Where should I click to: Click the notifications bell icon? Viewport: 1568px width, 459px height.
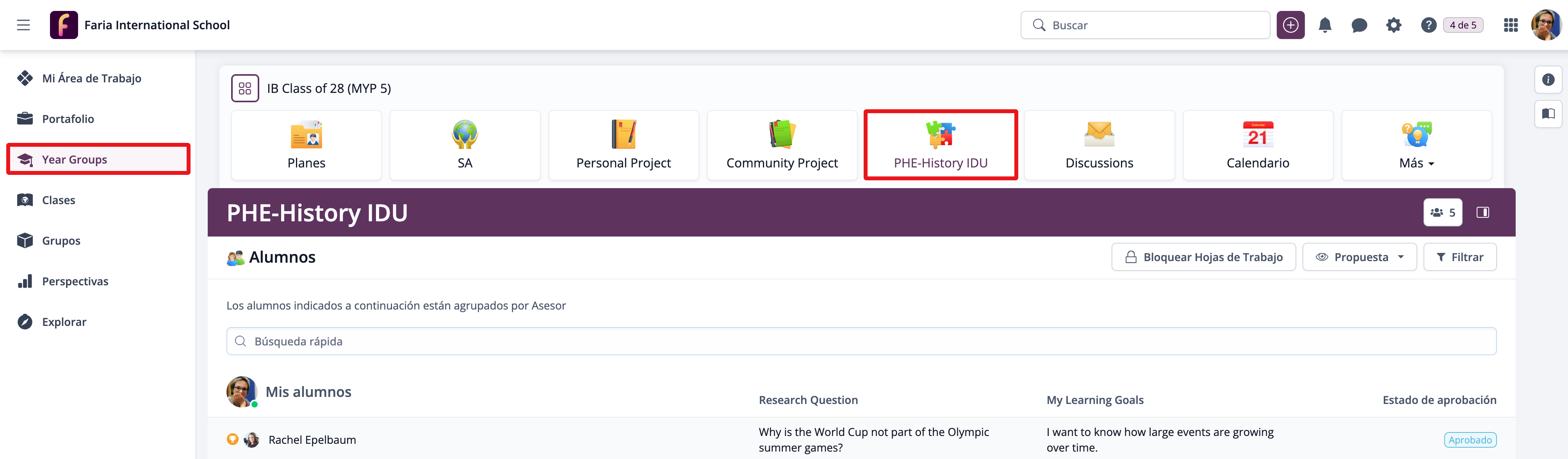coord(1324,25)
